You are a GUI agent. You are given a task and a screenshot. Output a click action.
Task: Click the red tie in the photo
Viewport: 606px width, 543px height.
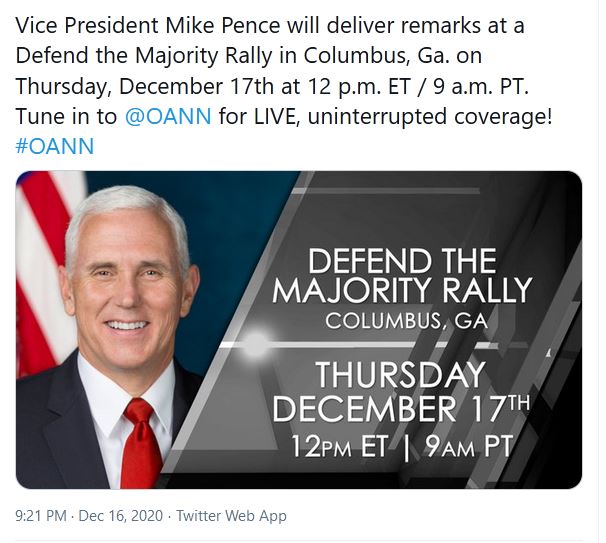[140, 443]
